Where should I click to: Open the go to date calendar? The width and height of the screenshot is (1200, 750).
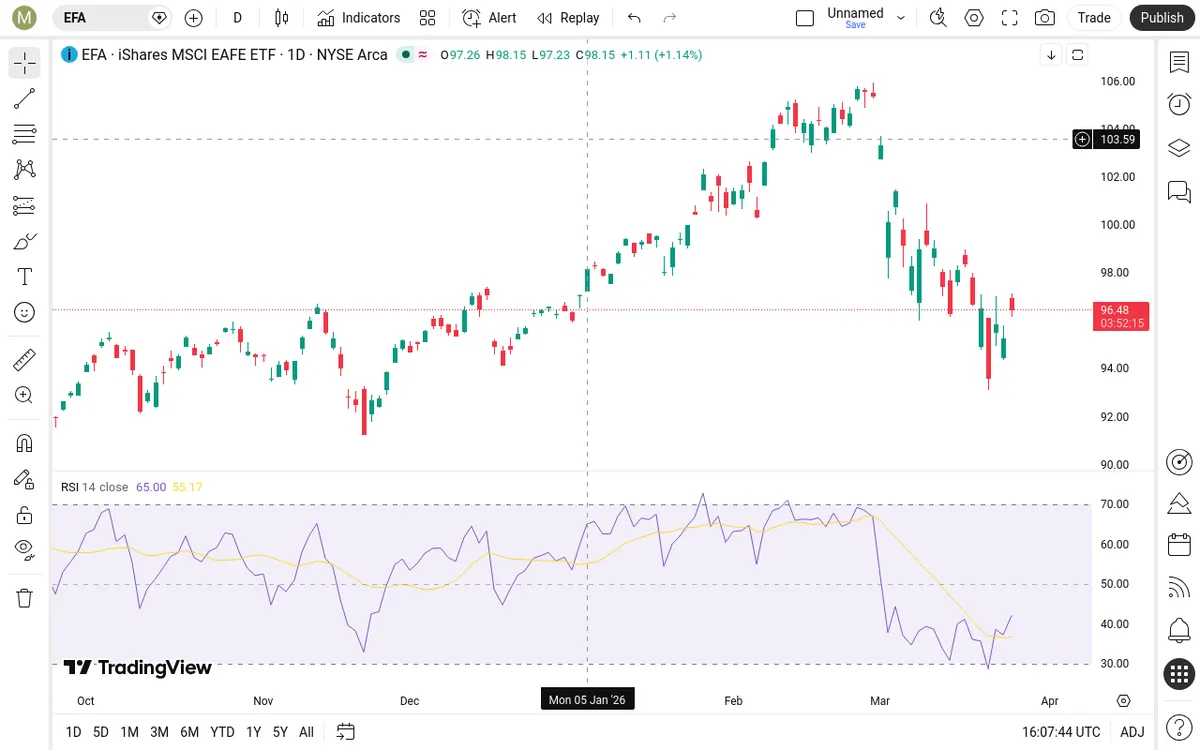pos(346,732)
